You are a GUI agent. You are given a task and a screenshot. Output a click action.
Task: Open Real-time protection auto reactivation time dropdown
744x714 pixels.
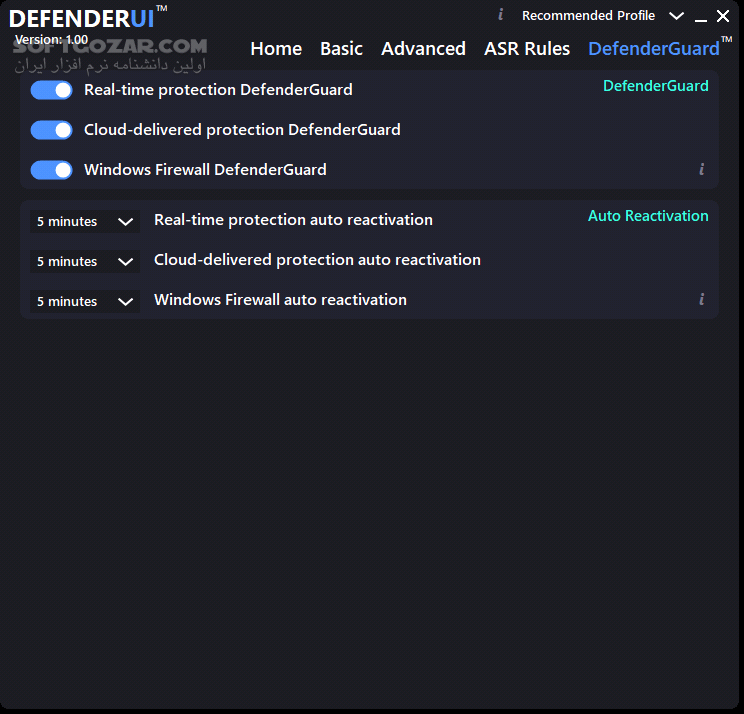pos(85,221)
